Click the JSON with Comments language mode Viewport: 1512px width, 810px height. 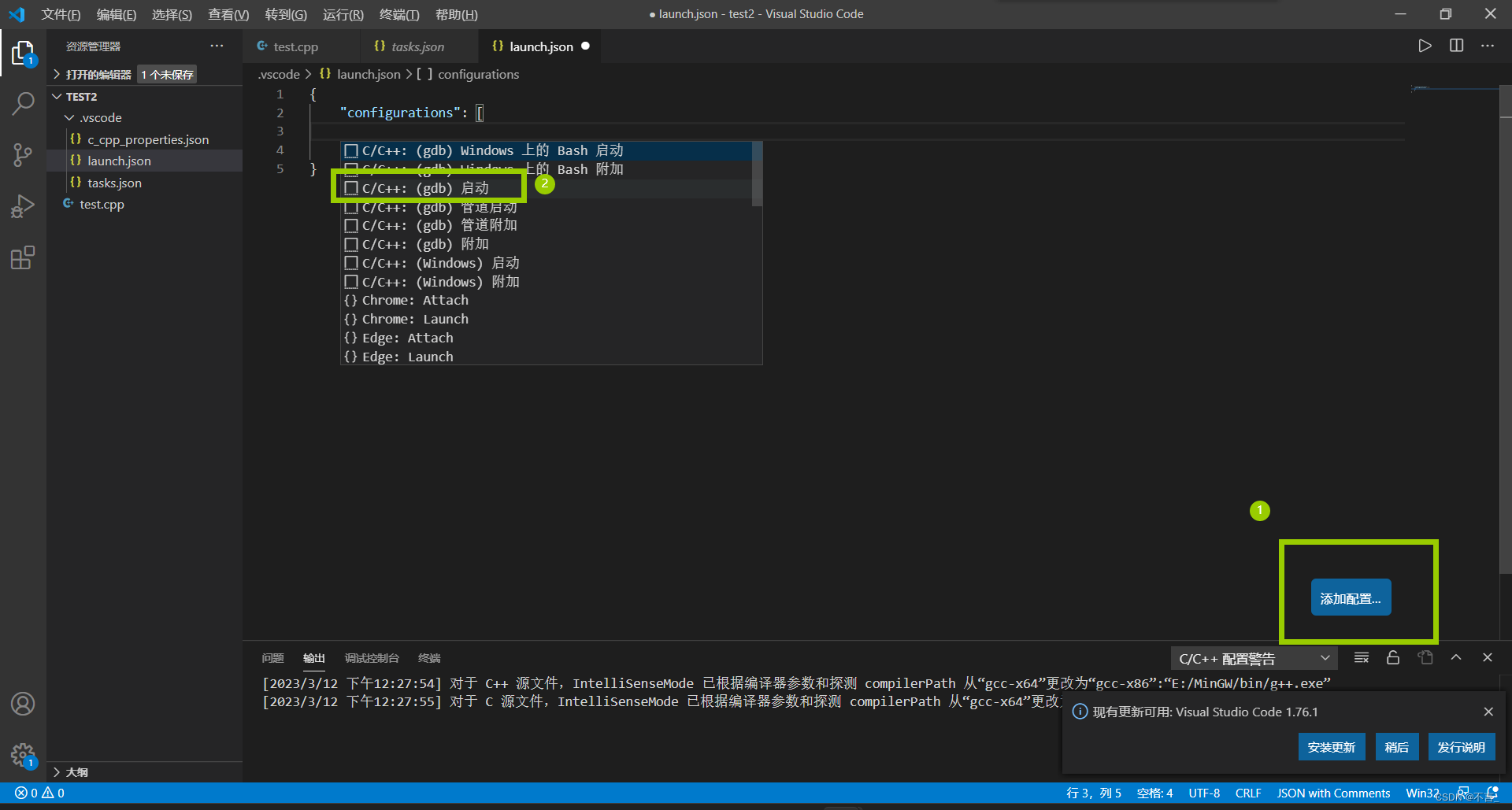coord(1333,793)
